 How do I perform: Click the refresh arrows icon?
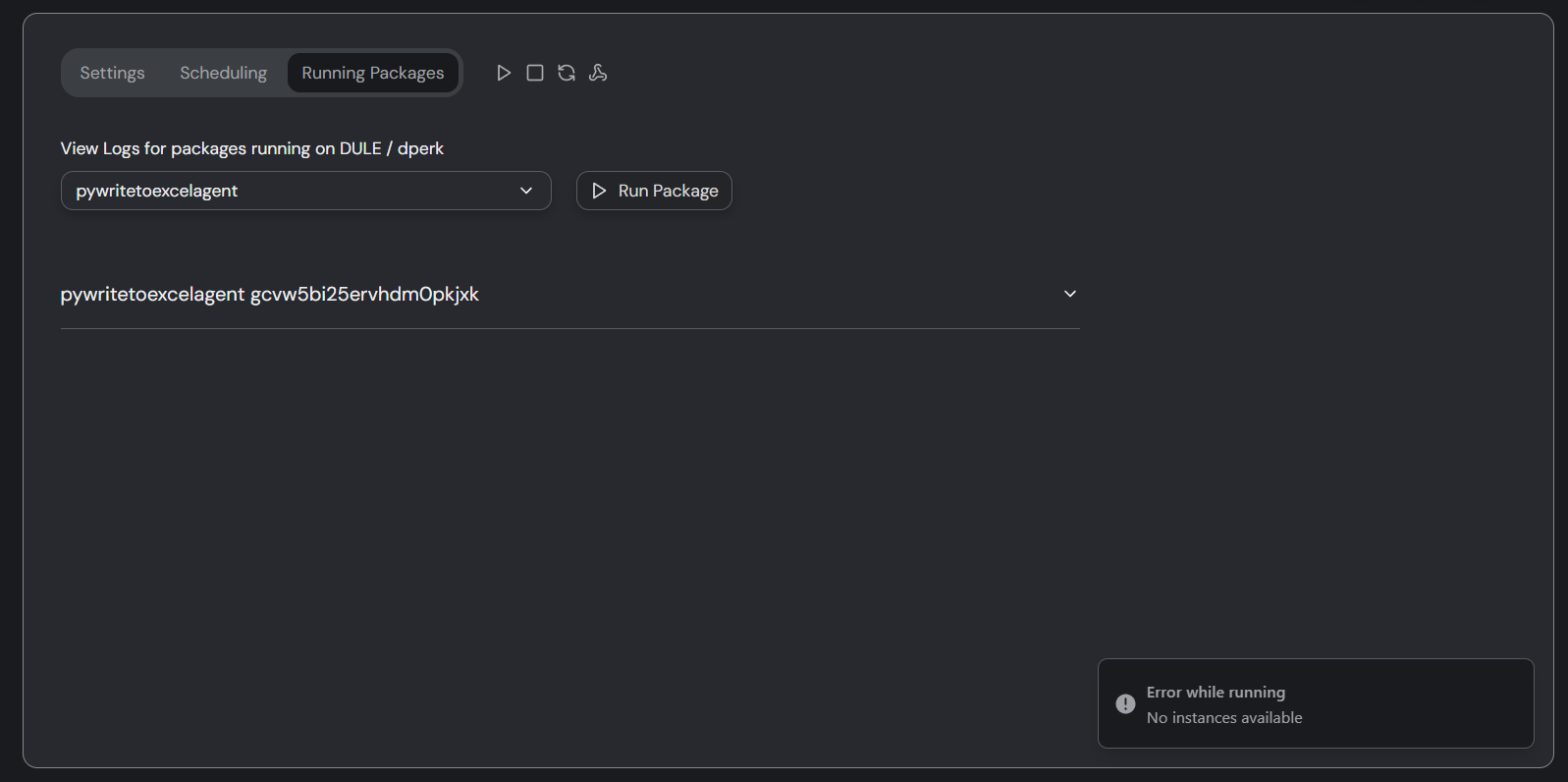tap(567, 73)
